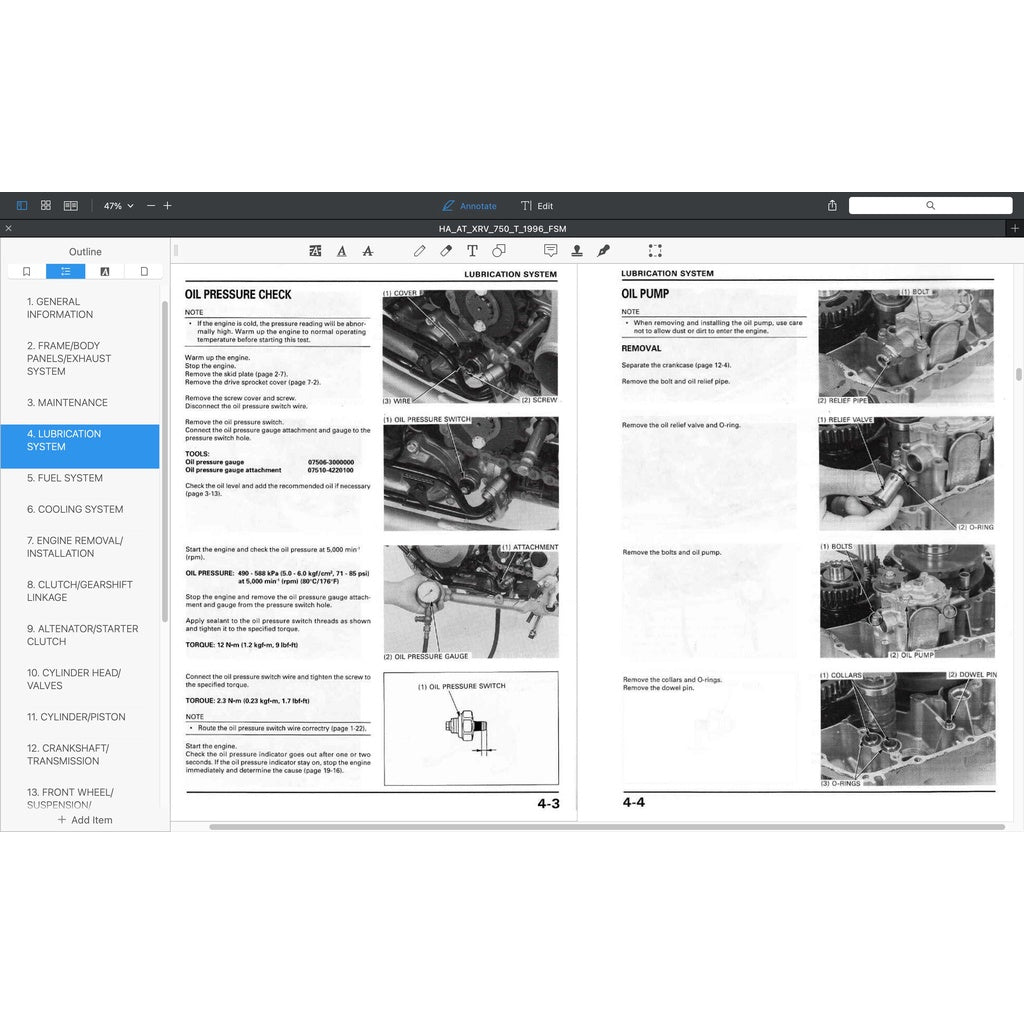This screenshot has height=1024, width=1024.
Task: Select the HA_AT_XRV_750_T_1996_FSM document tab
Action: 502,228
